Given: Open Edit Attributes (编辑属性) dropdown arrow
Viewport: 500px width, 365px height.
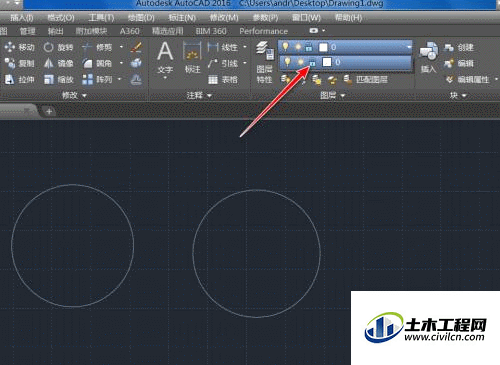Looking at the screenshot, I should pos(496,79).
